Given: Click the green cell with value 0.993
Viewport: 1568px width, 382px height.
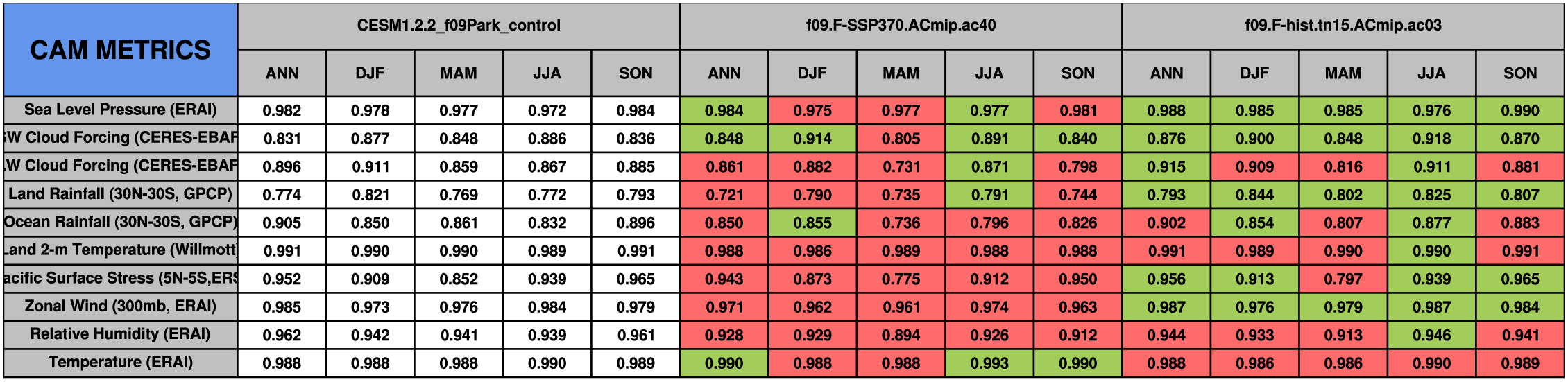Looking at the screenshot, I should pos(989,363).
